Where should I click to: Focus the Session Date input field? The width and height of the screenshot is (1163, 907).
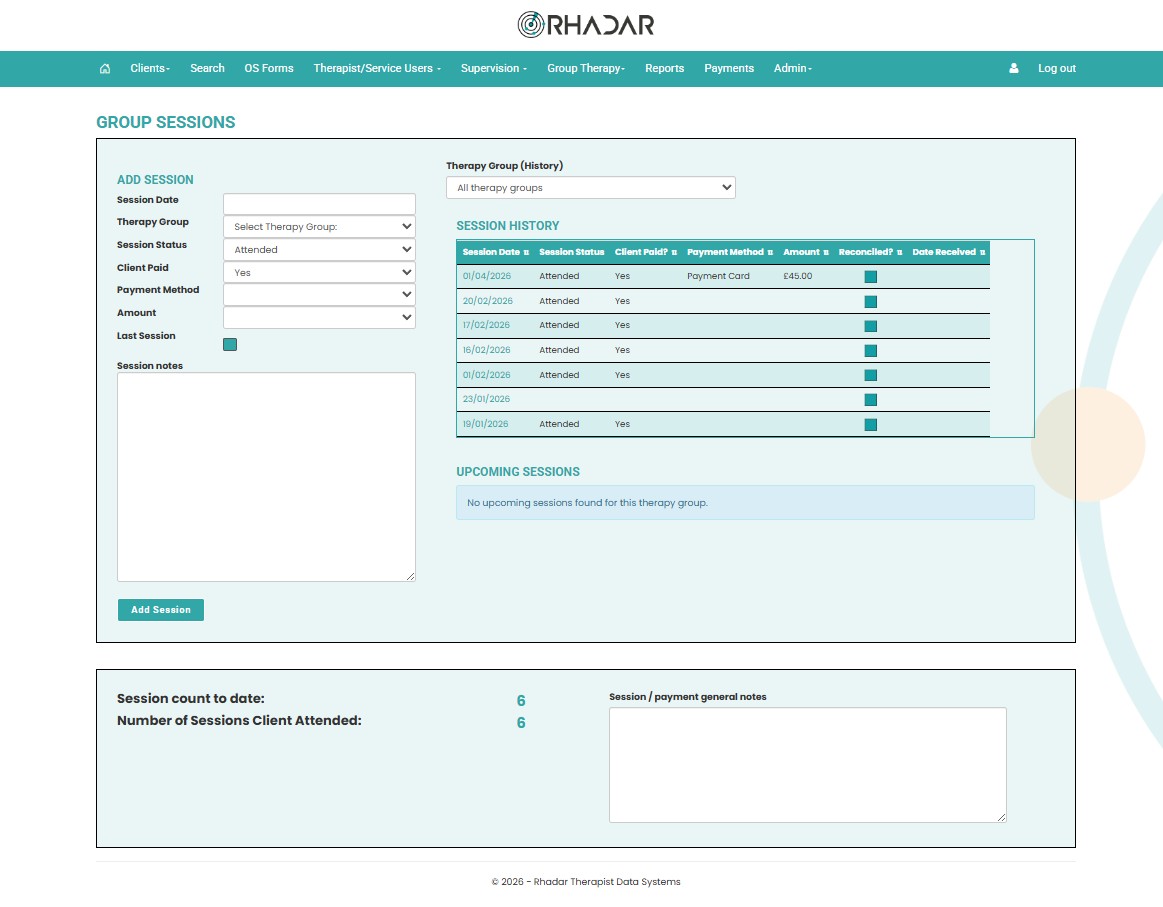coord(319,204)
